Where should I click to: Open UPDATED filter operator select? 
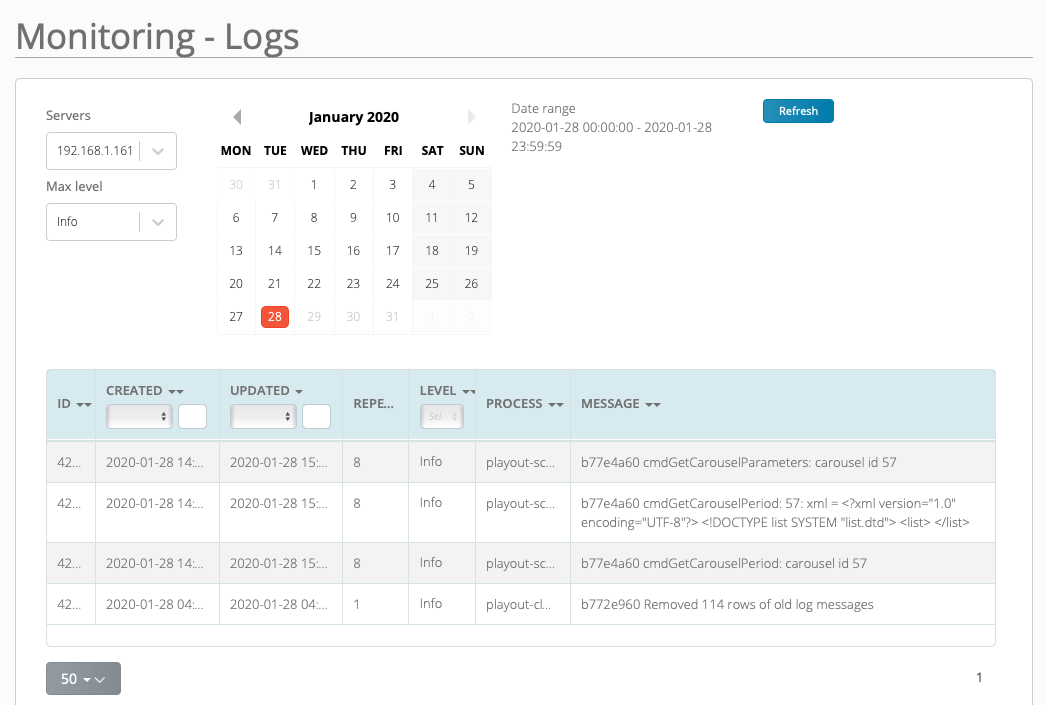263,416
